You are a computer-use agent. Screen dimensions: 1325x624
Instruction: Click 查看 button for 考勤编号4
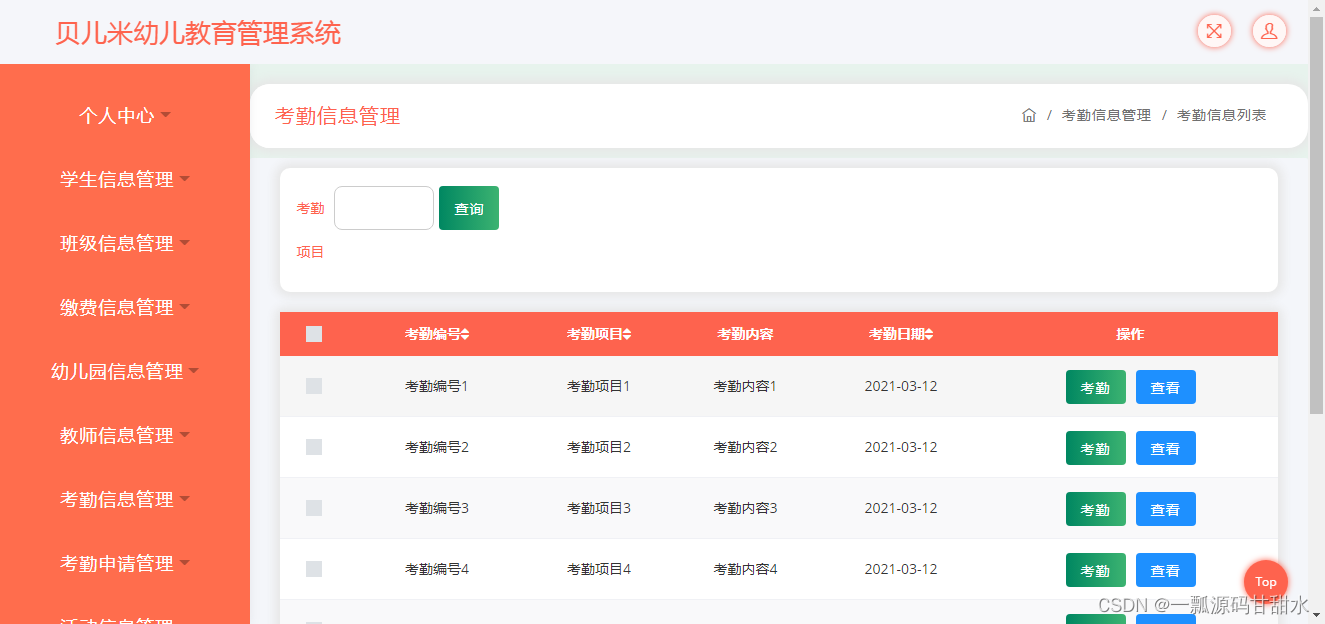1166,570
